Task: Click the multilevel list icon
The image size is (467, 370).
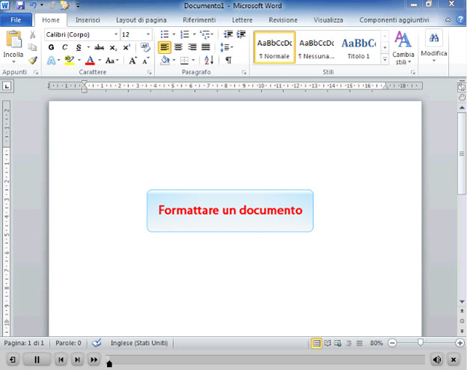Action: click(x=205, y=34)
